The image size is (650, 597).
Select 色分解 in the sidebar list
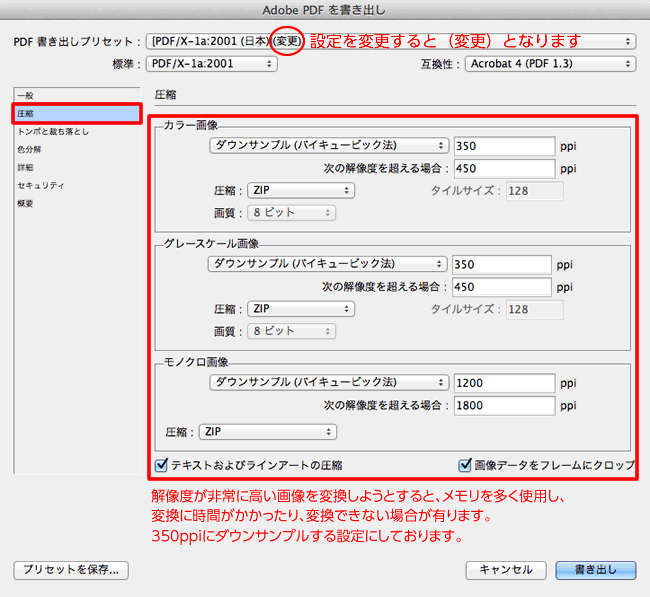coord(77,149)
